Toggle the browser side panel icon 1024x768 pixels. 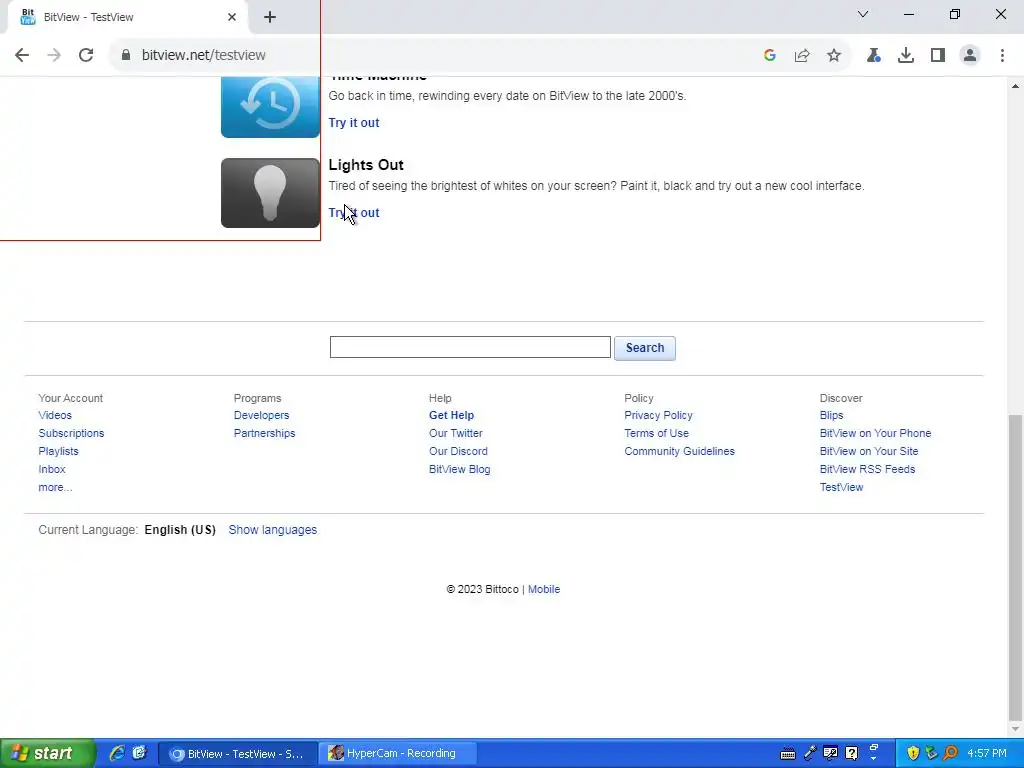tap(938, 56)
